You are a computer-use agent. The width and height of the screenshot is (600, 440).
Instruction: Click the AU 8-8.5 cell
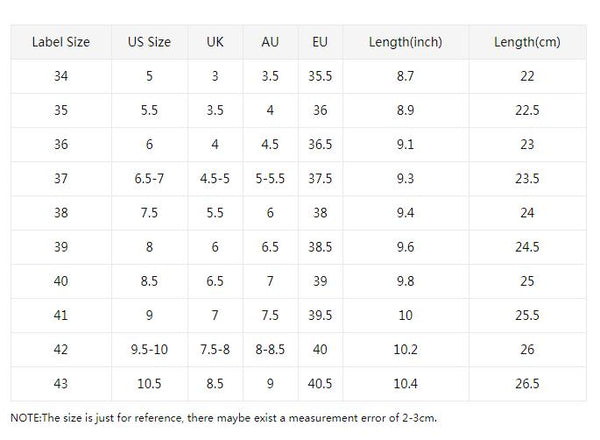click(270, 350)
